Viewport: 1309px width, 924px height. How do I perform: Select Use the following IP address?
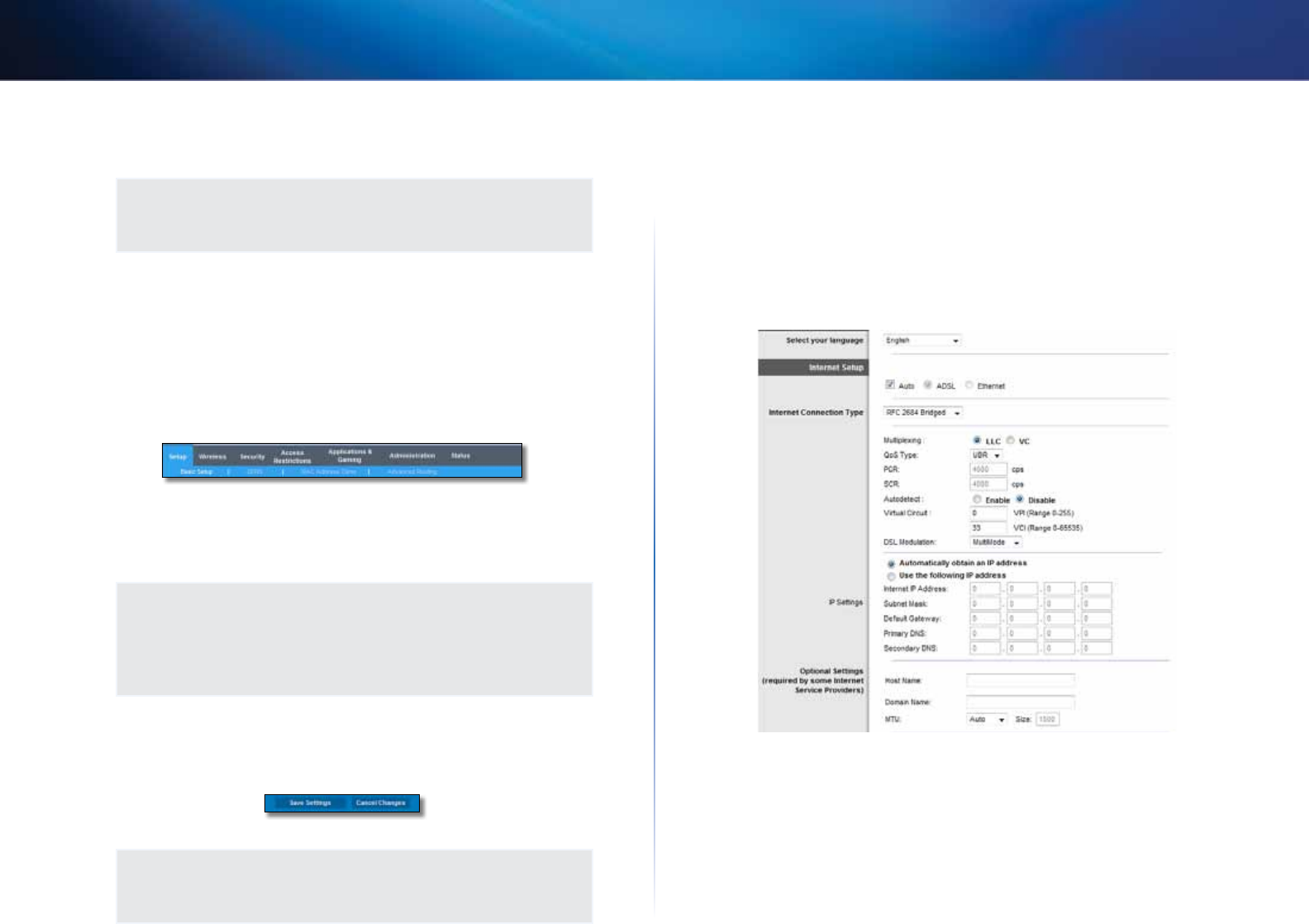[891, 576]
